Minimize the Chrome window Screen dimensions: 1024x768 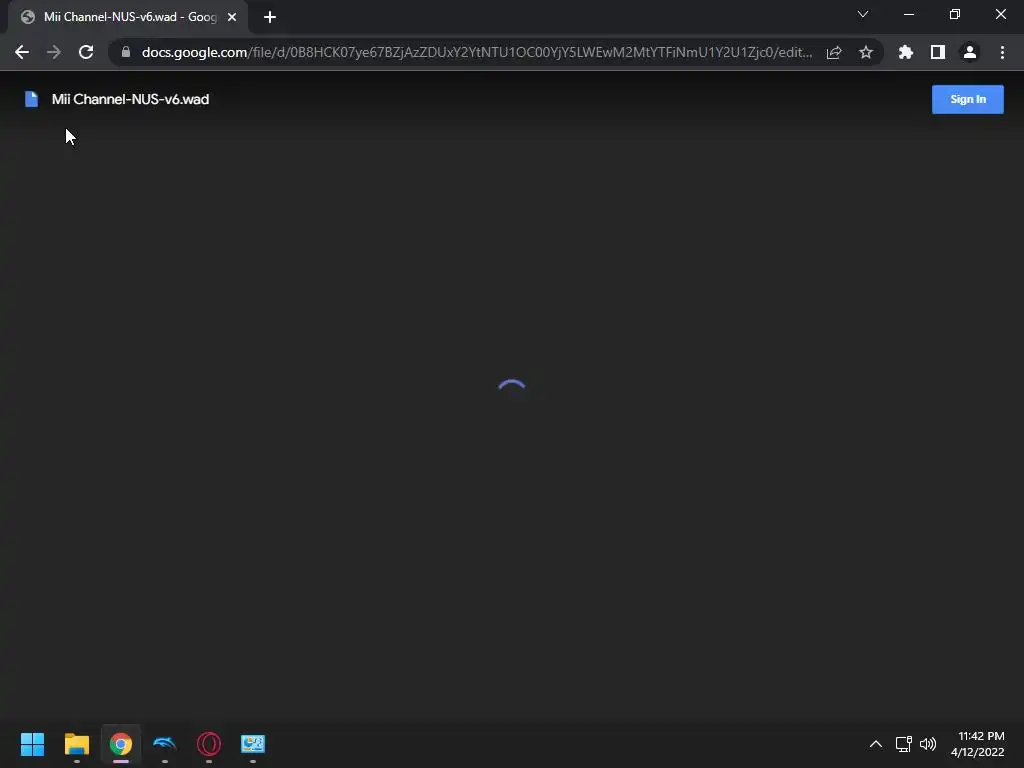pyautogui.click(x=908, y=14)
